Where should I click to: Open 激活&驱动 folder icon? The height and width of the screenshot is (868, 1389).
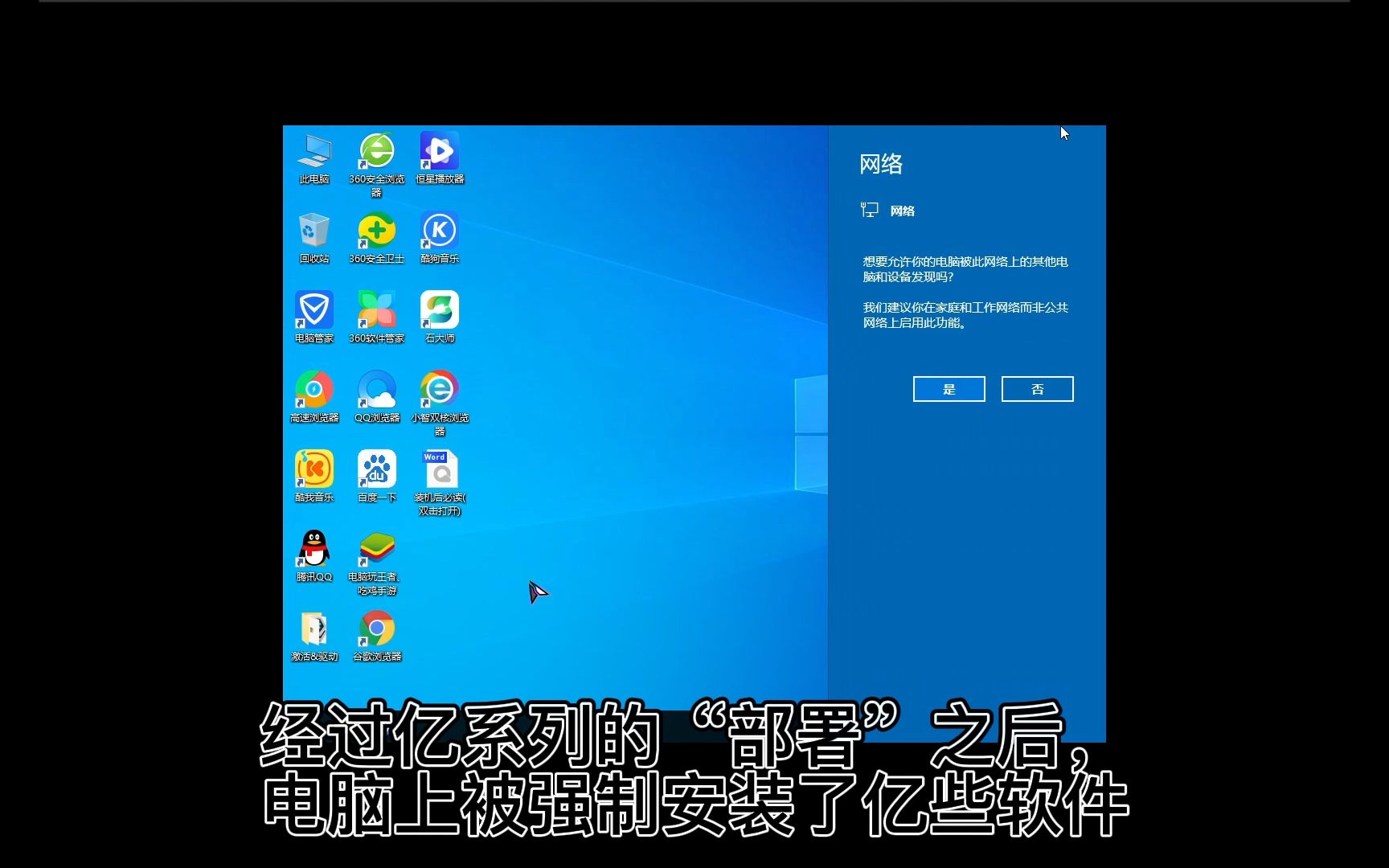click(314, 637)
